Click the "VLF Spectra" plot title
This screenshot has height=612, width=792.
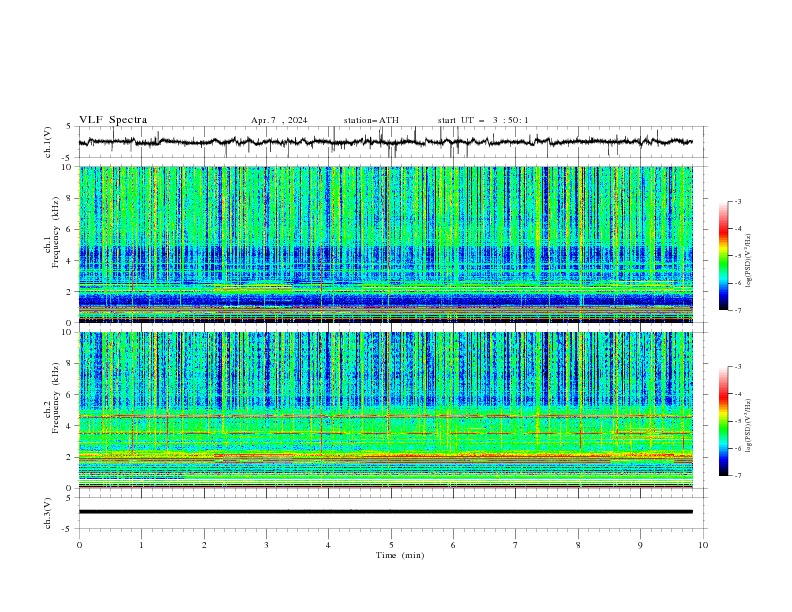pos(113,120)
